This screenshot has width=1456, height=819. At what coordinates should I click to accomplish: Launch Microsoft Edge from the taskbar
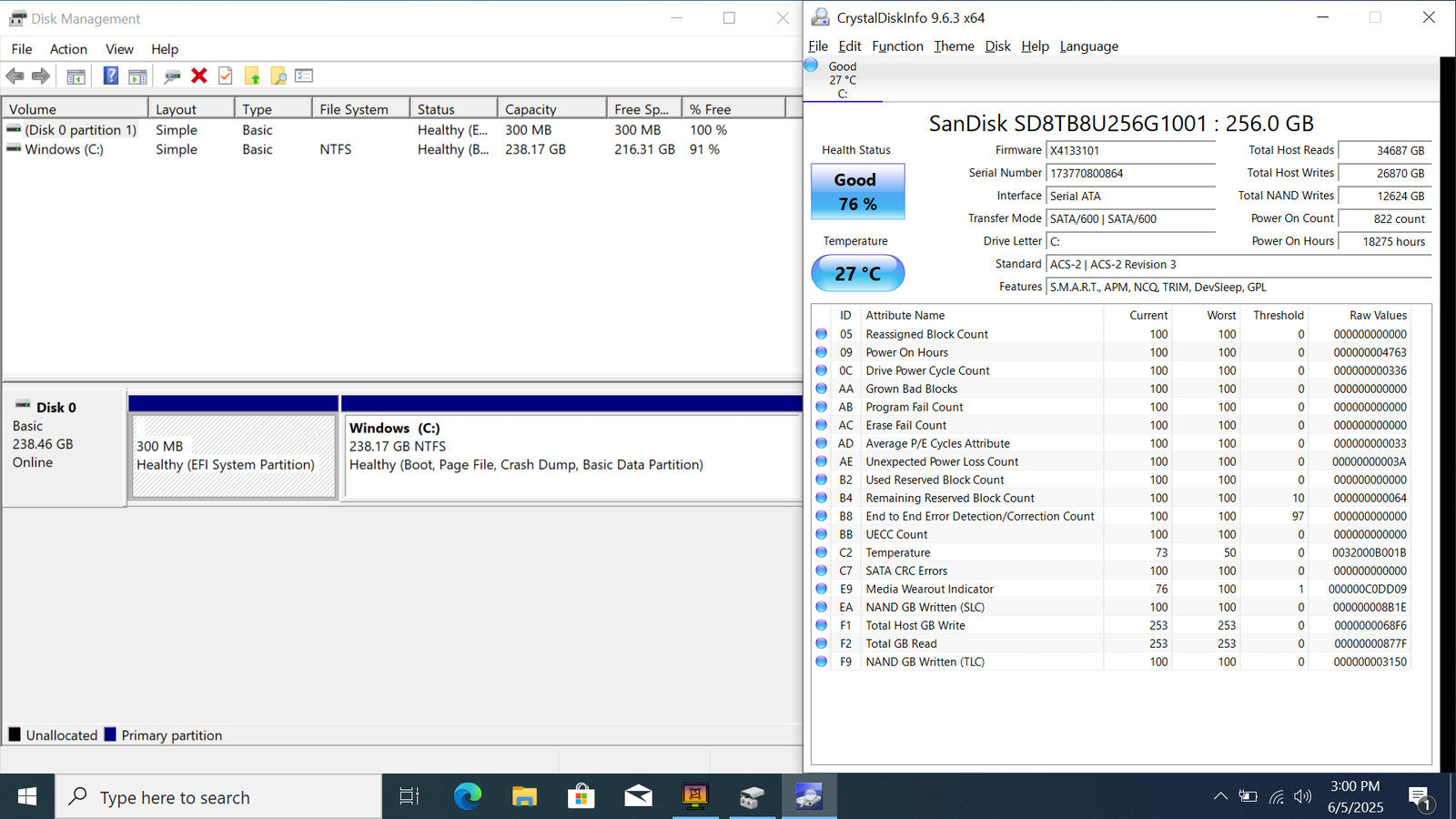click(468, 797)
